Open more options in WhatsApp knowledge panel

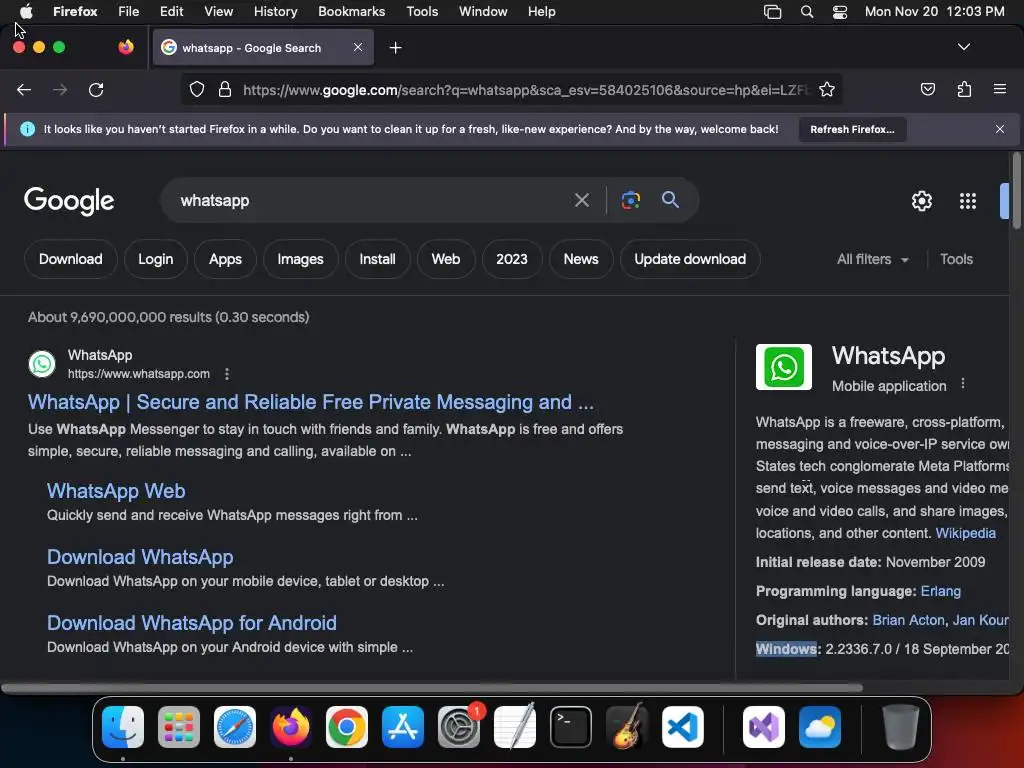[x=963, y=384]
